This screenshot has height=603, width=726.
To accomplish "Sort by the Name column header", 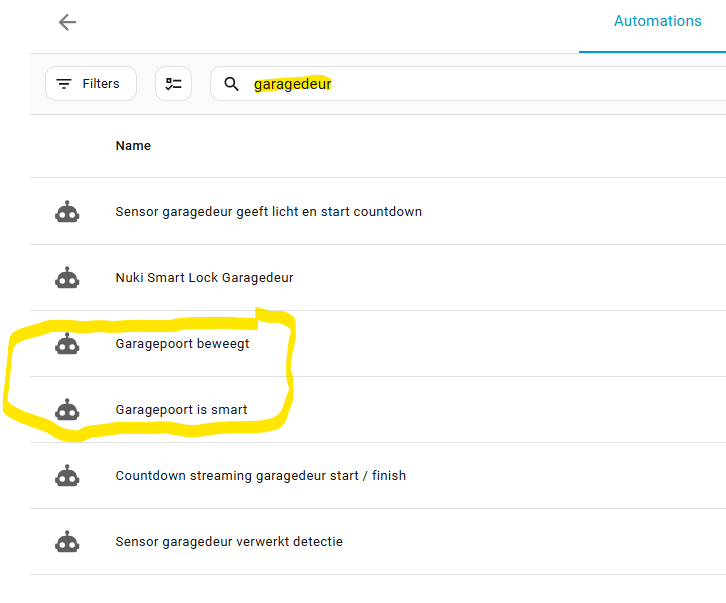I will click(133, 146).
